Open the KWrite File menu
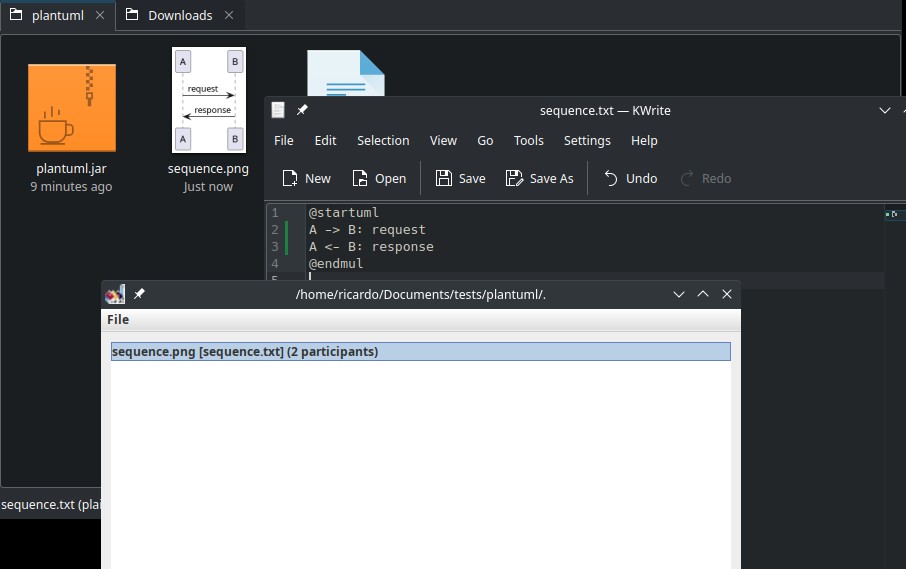 coord(284,140)
